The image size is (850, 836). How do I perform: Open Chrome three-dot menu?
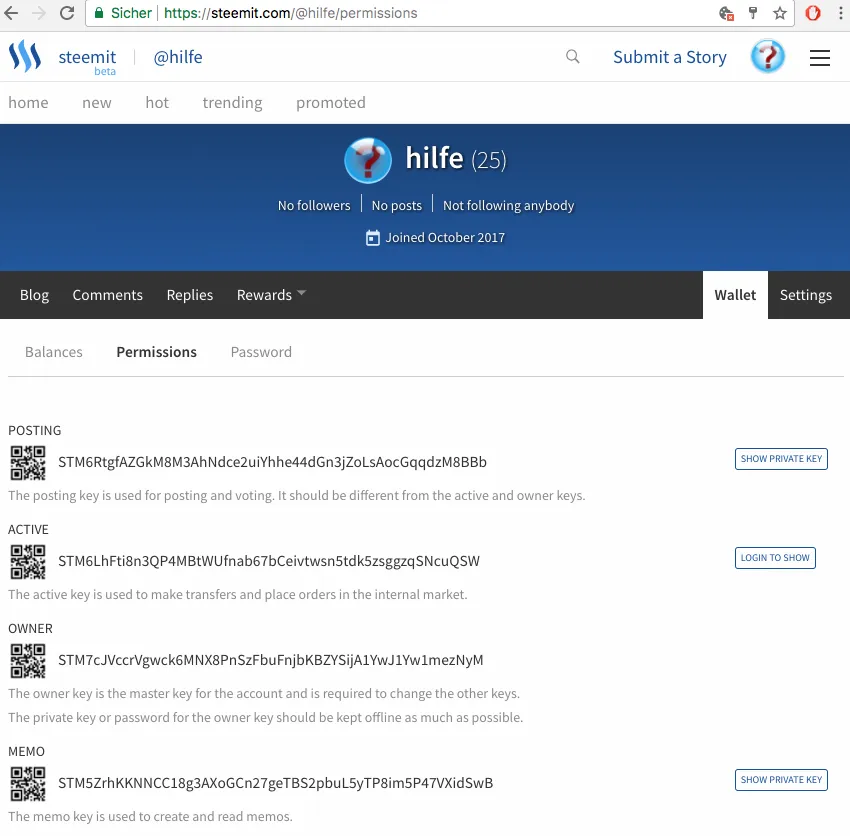click(x=841, y=13)
